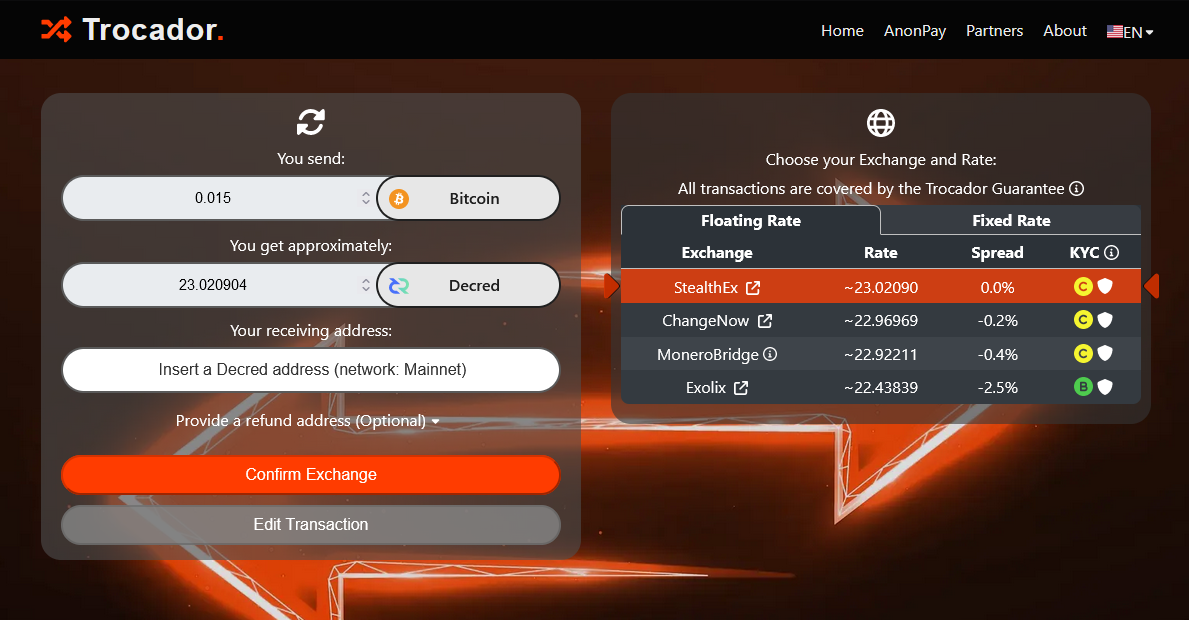Click ChangeNow KYC rating C badge
Image resolution: width=1189 pixels, height=620 pixels.
pos(1084,320)
